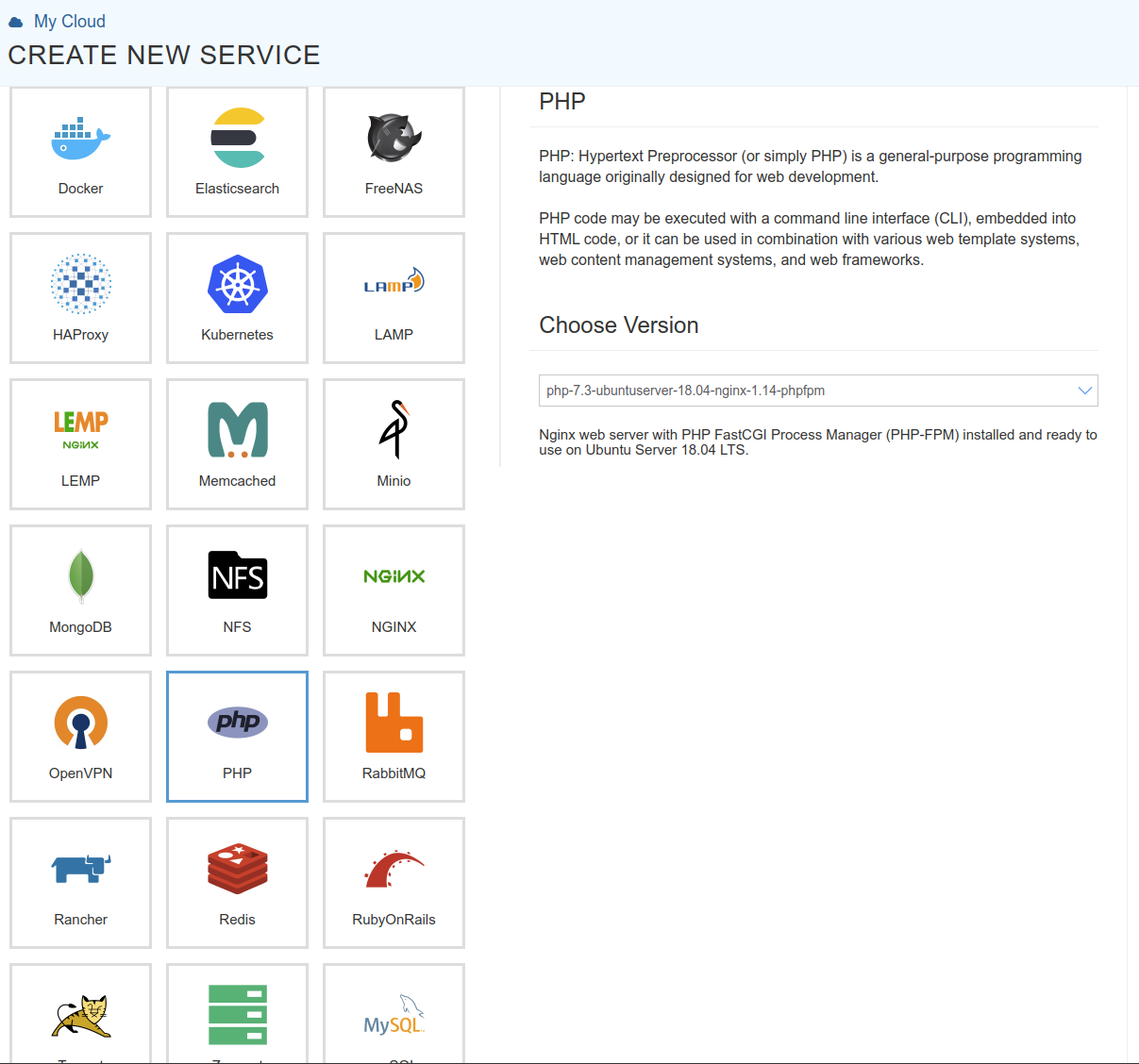Choose the Elasticsearch service icon
This screenshot has height=1064, width=1139.
click(238, 139)
